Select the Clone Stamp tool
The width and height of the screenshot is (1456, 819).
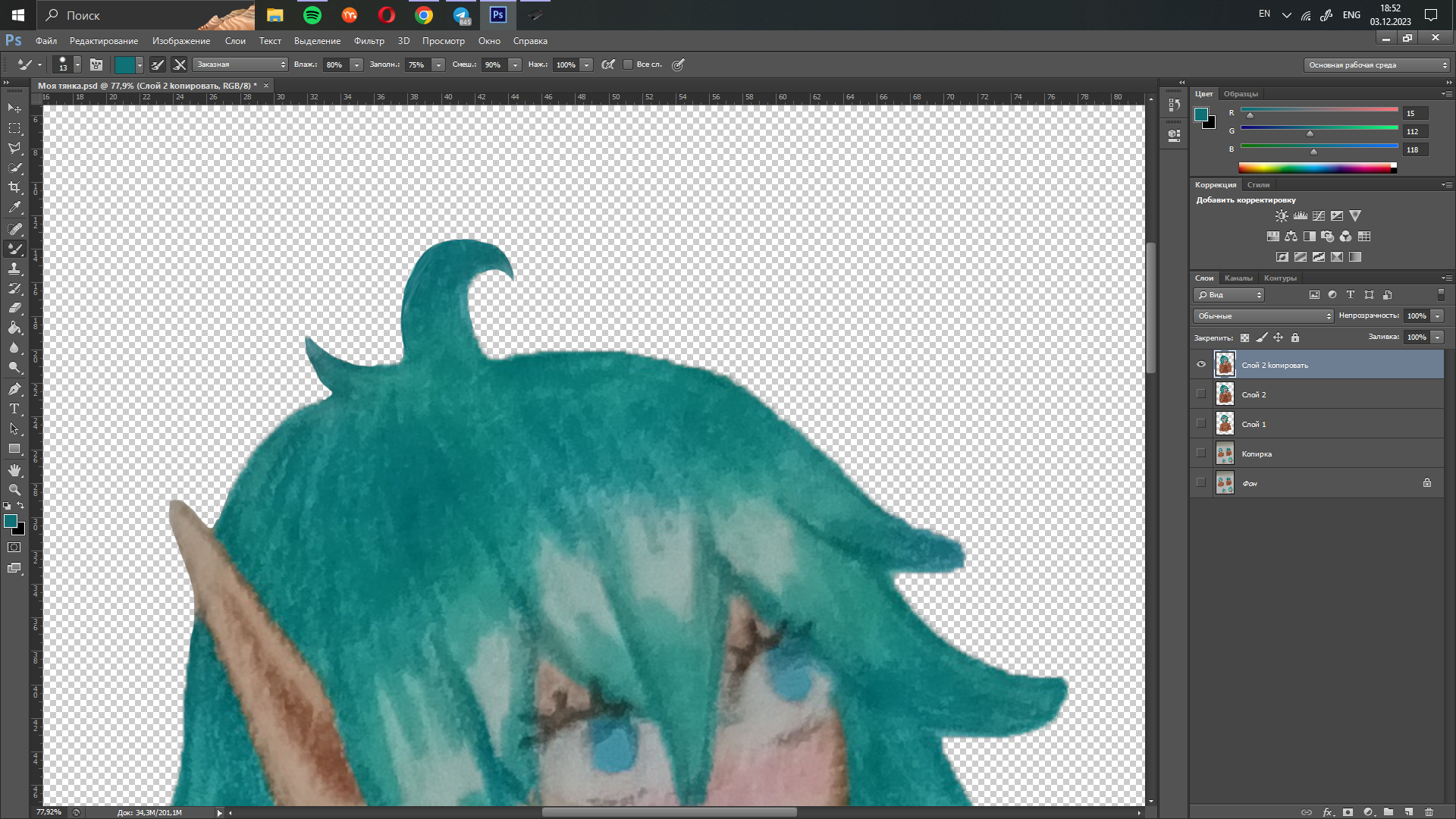pyautogui.click(x=14, y=268)
